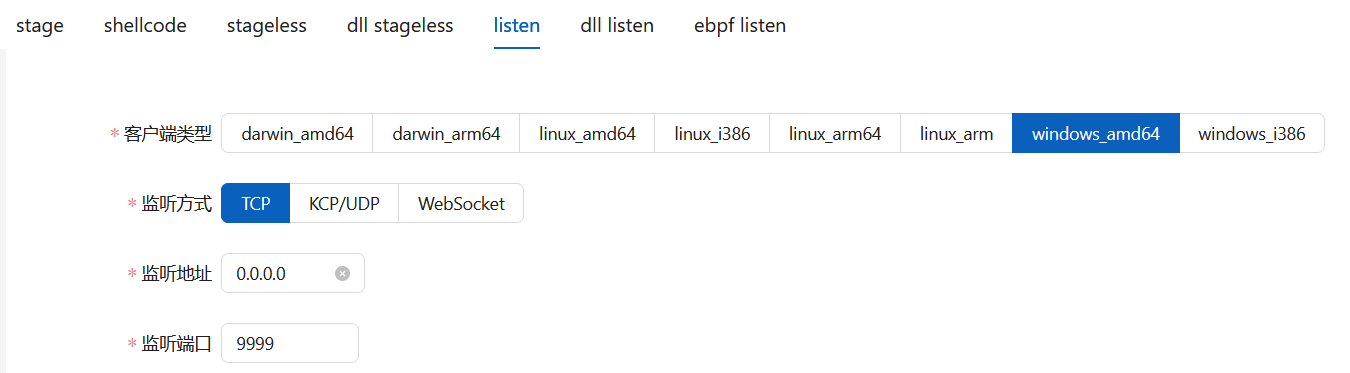Switch to the stage tab
Viewport: 1350px width, 373px height.
pos(40,25)
